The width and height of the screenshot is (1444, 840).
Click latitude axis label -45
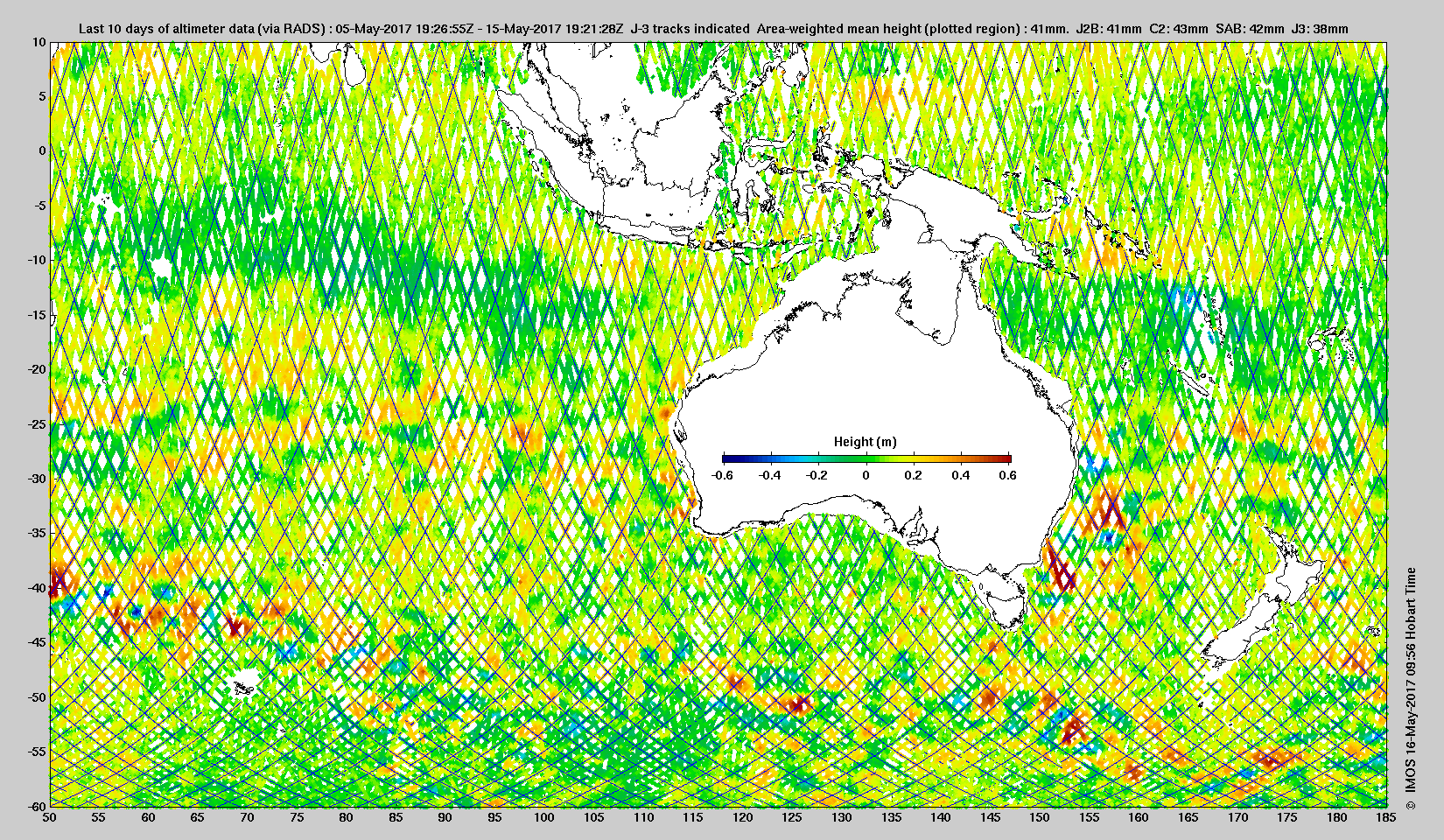click(x=36, y=642)
